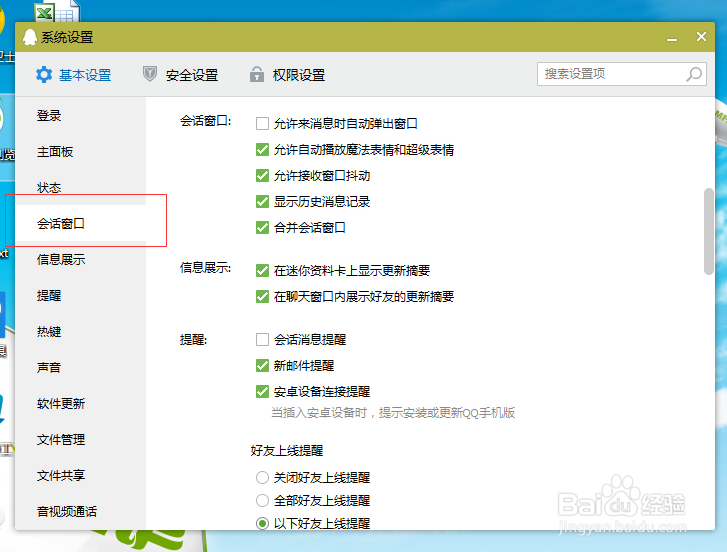Click the 信息展示: section heading
The height and width of the screenshot is (552, 727).
[x=205, y=268]
